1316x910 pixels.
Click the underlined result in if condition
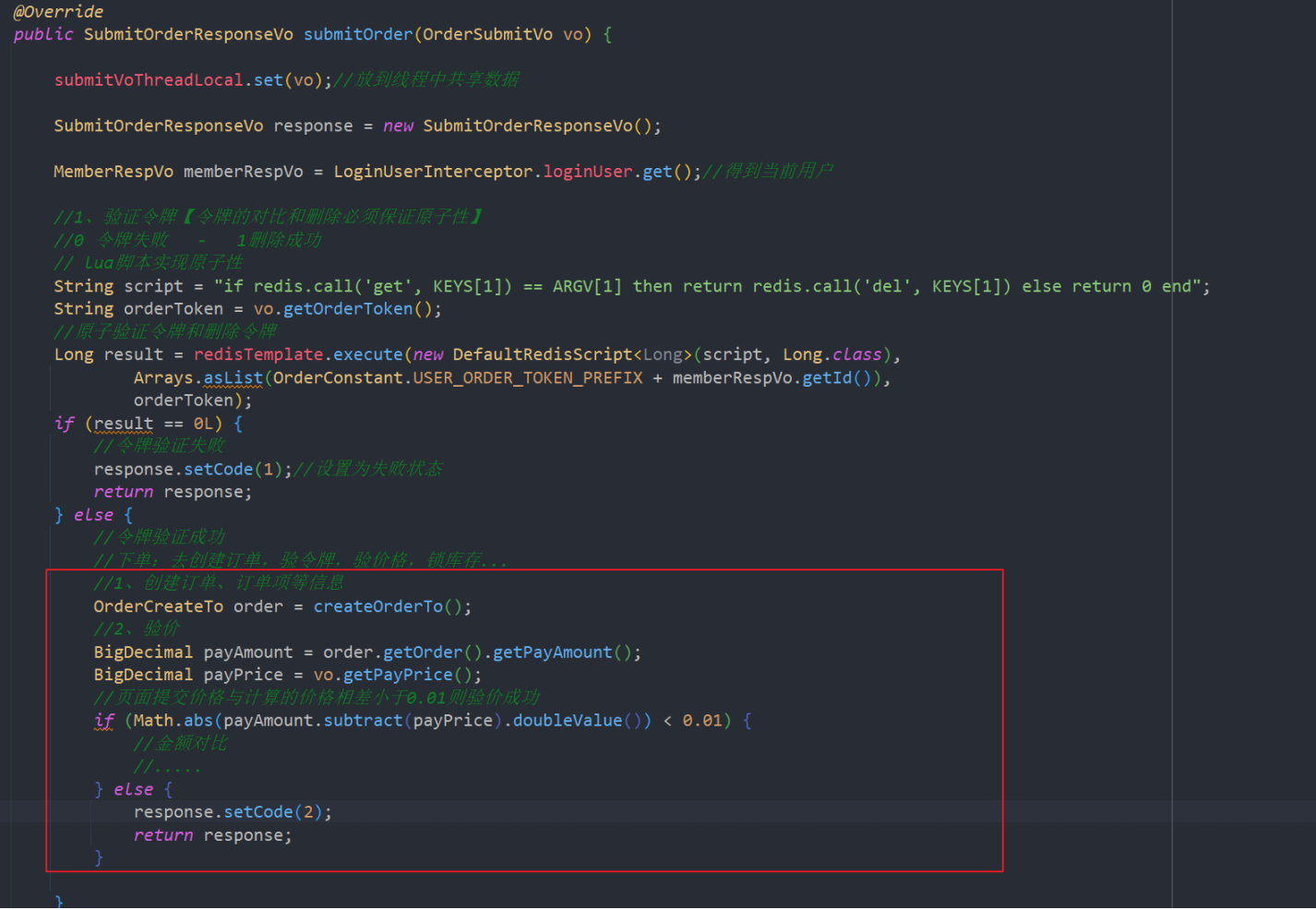point(124,424)
